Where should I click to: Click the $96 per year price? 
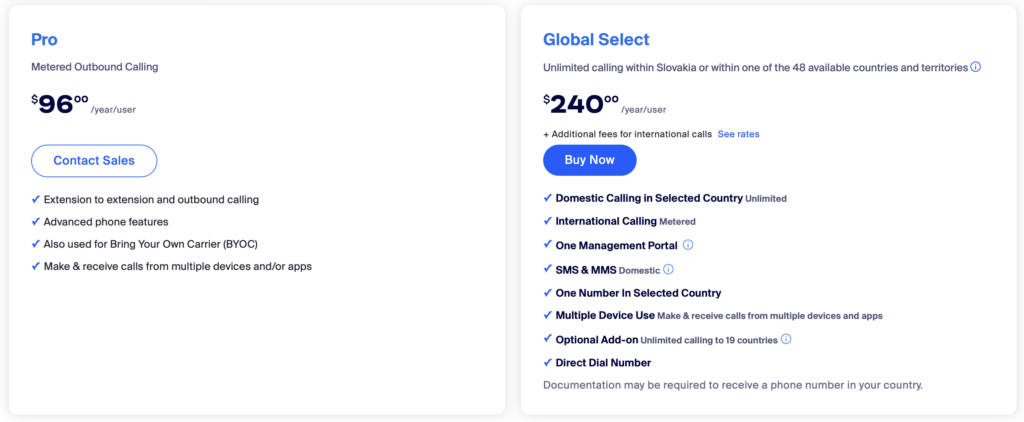pyautogui.click(x=62, y=103)
